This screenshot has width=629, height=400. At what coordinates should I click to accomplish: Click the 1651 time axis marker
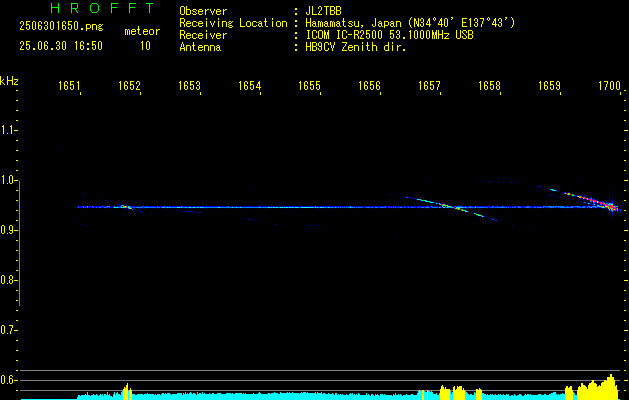coord(69,85)
